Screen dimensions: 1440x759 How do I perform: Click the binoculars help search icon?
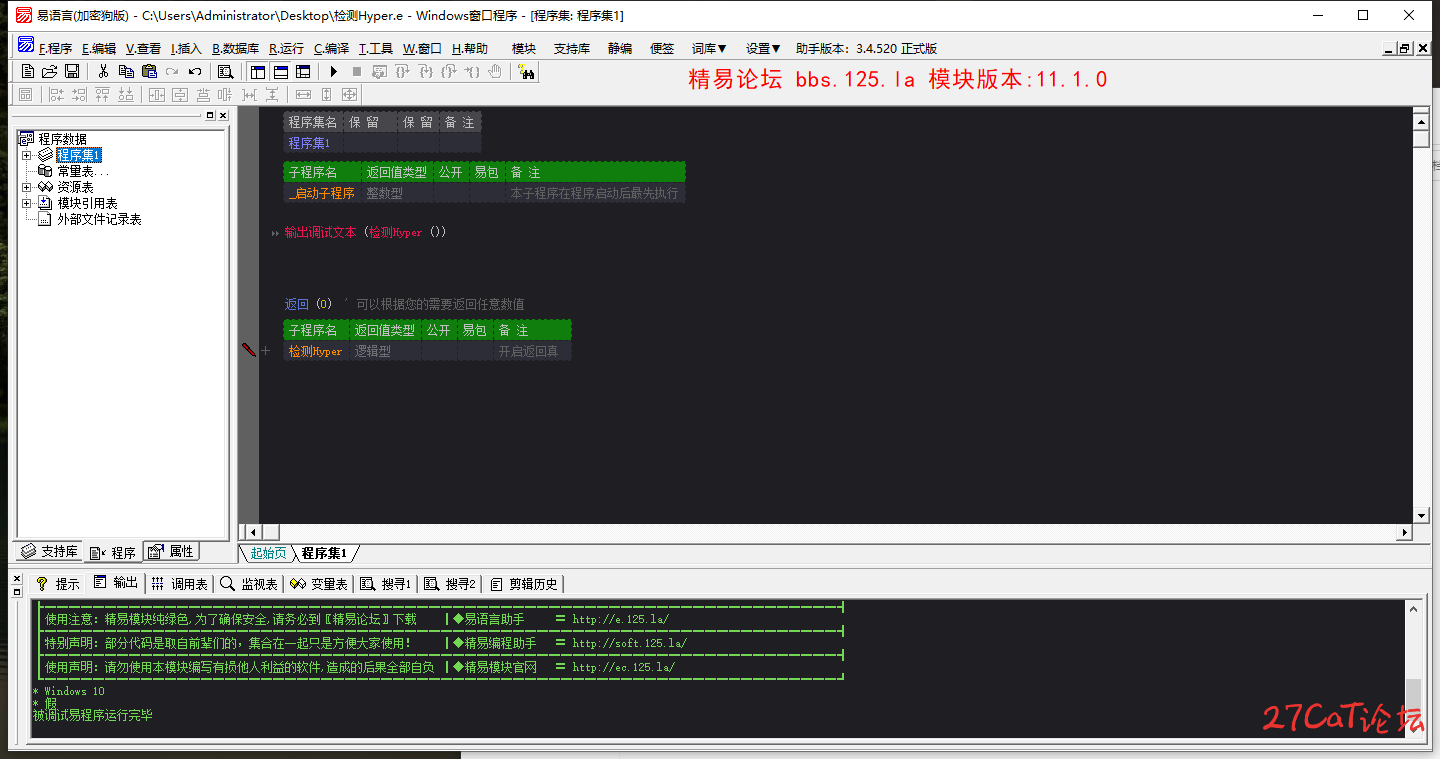click(526, 71)
